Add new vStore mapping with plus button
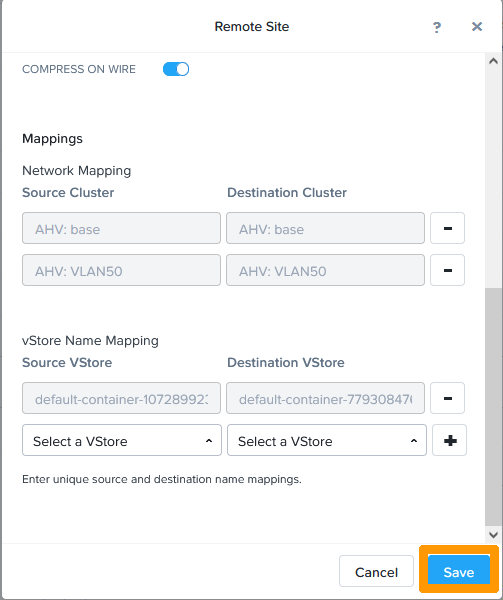503x600 pixels. (x=449, y=440)
